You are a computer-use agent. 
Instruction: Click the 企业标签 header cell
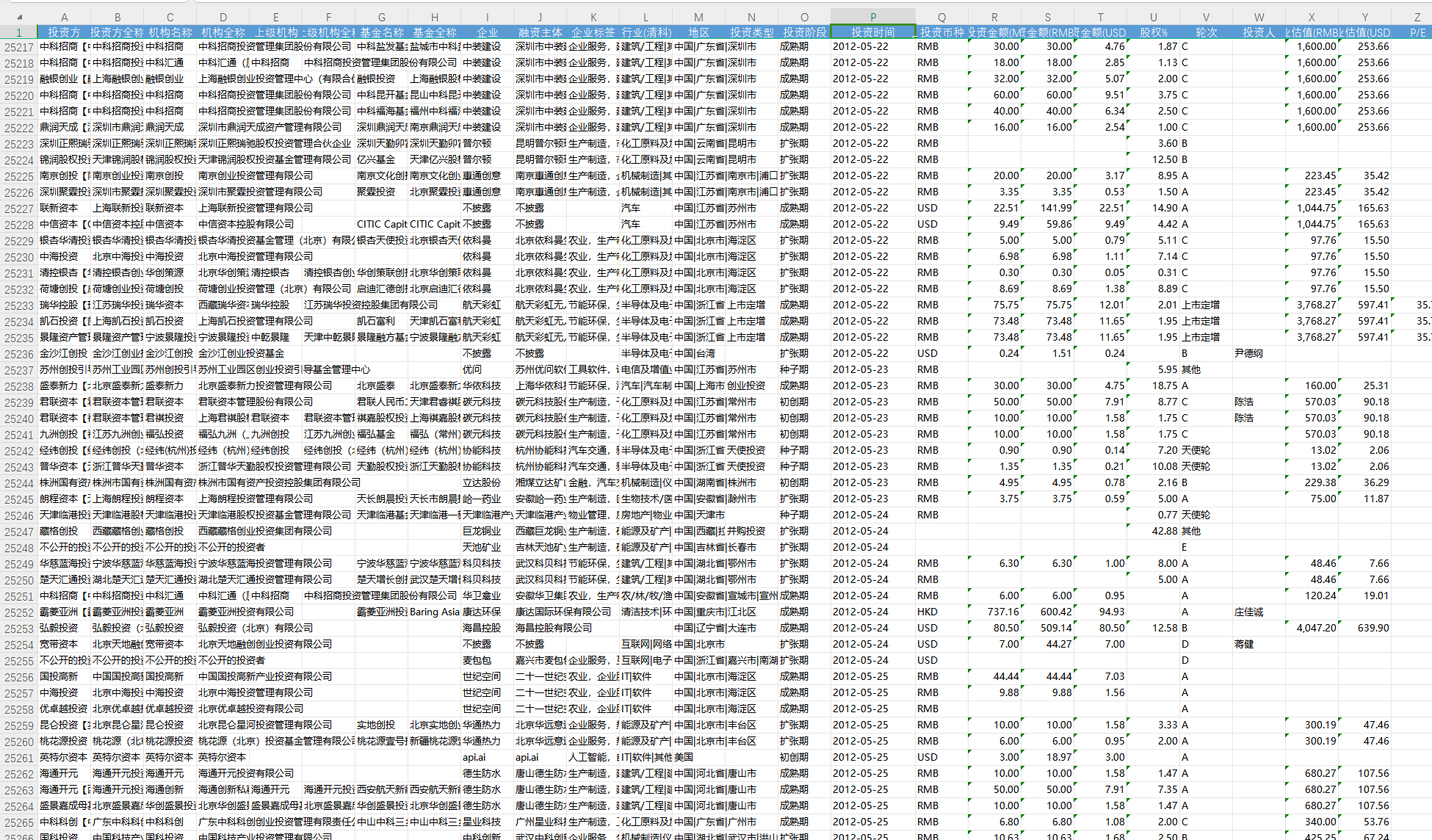pyautogui.click(x=593, y=32)
